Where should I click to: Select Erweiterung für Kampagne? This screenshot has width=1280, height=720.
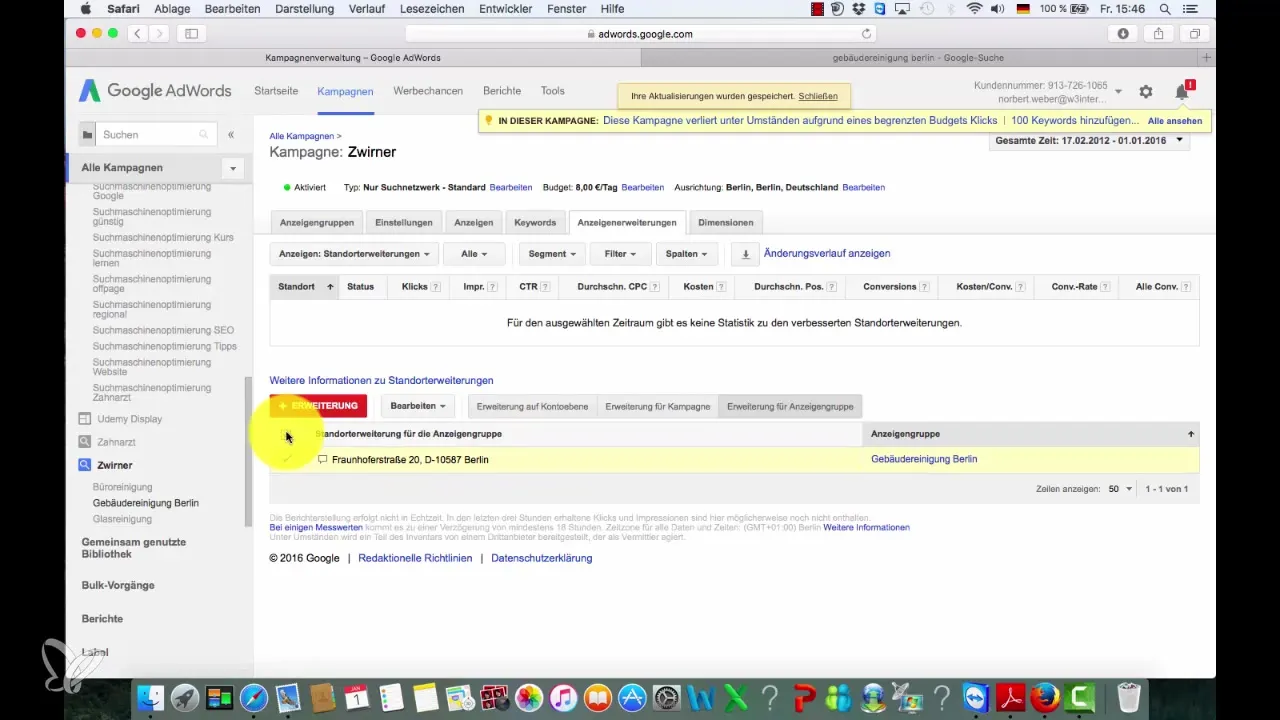coord(658,406)
